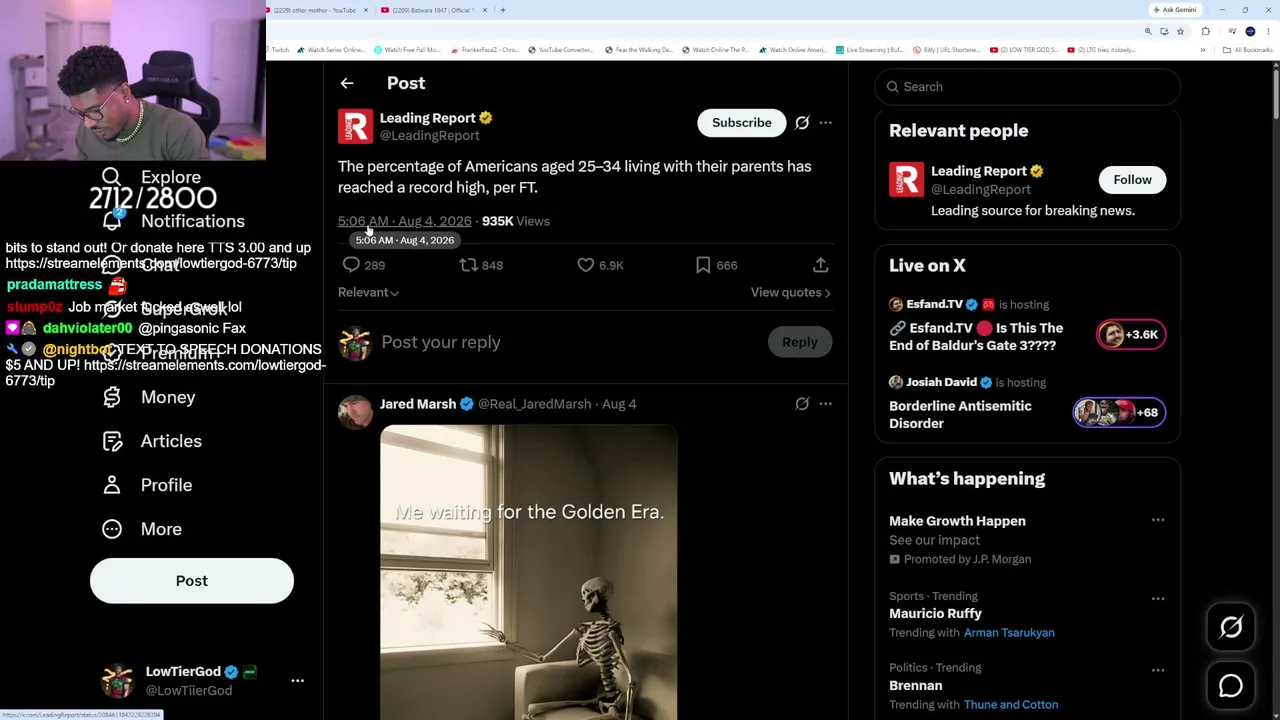Image resolution: width=1280 pixels, height=720 pixels.
Task: Open a new browser tab
Action: tap(502, 10)
